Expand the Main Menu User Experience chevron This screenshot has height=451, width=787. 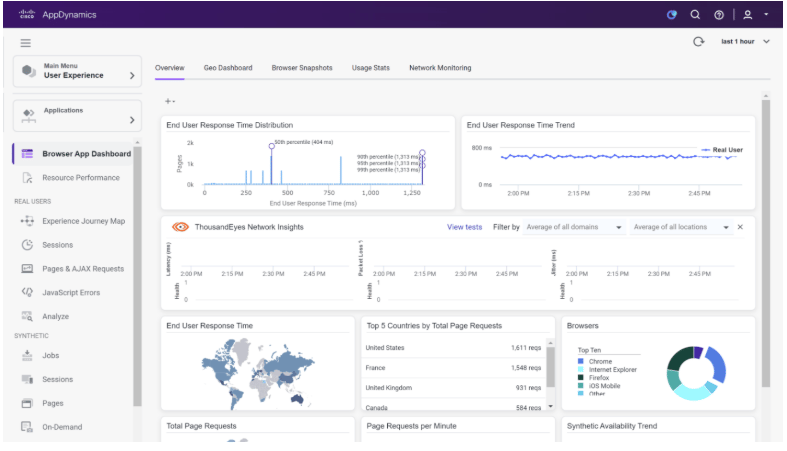(132, 76)
